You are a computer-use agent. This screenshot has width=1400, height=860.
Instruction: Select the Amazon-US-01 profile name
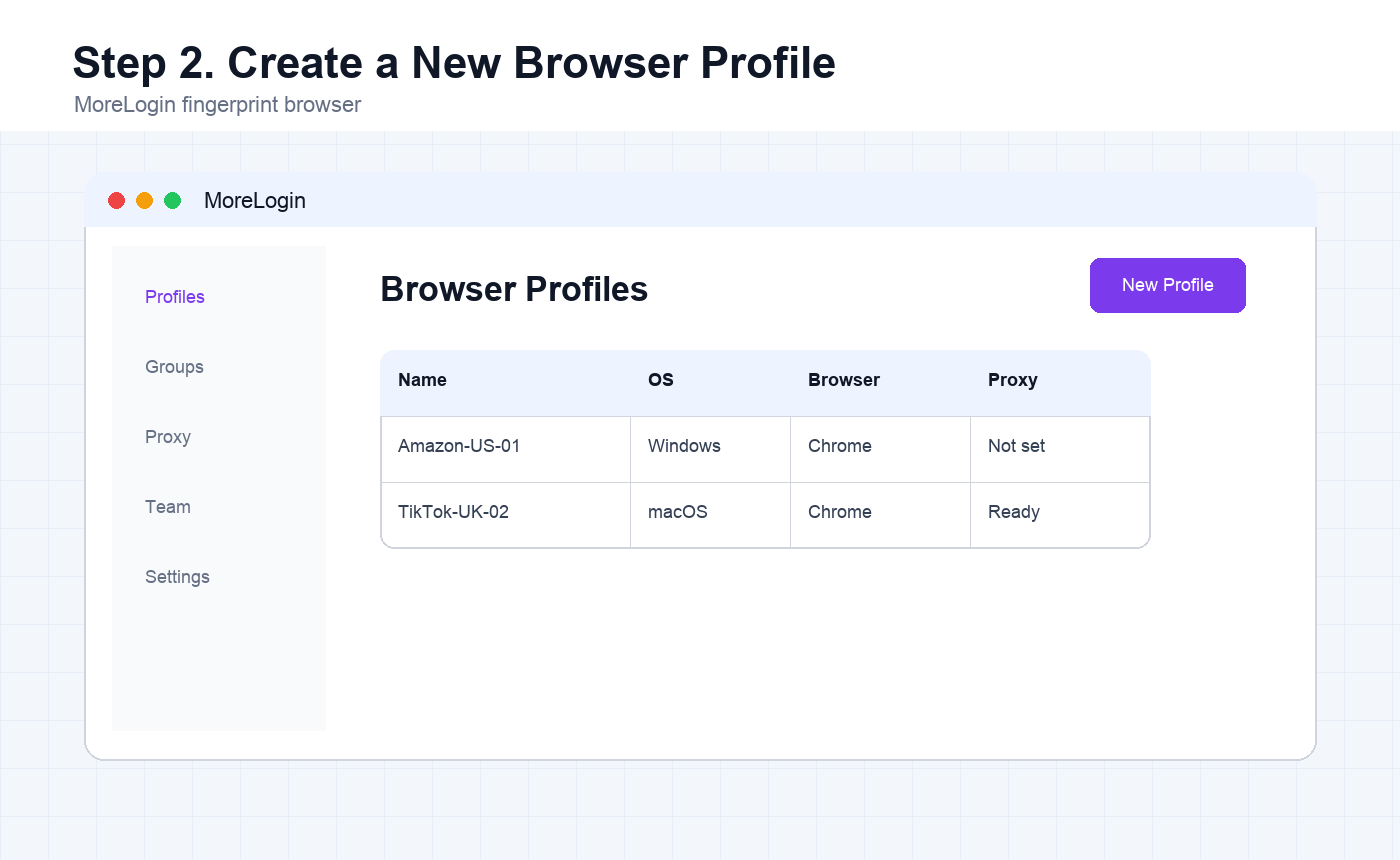tap(459, 446)
